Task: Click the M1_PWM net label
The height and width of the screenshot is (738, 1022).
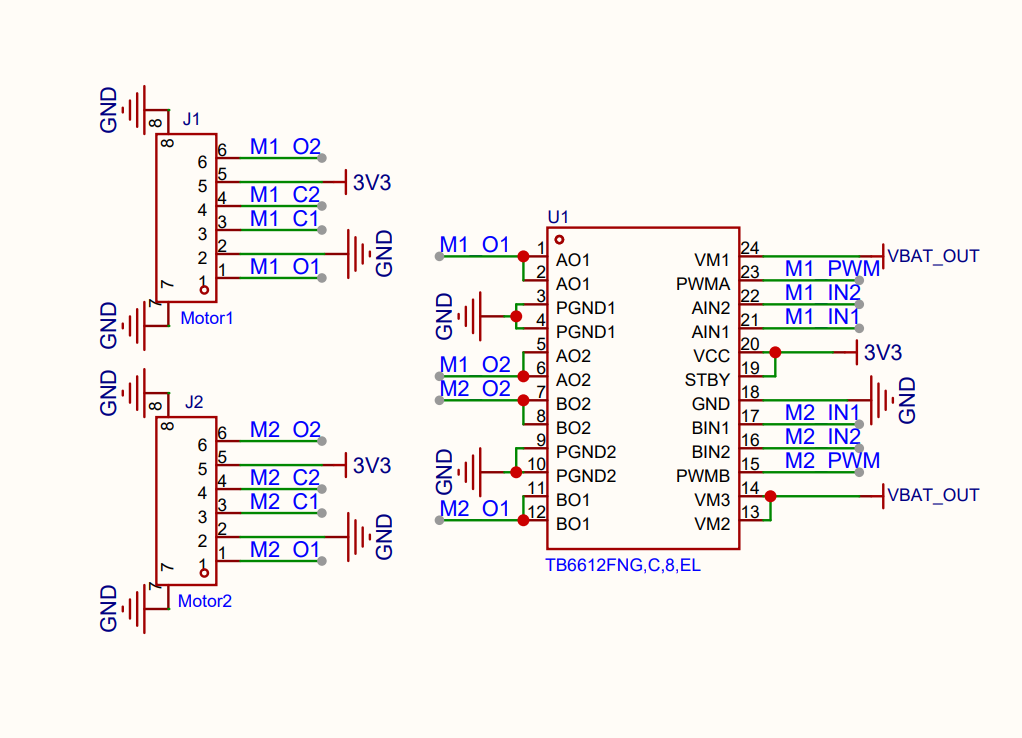Action: pos(832,269)
